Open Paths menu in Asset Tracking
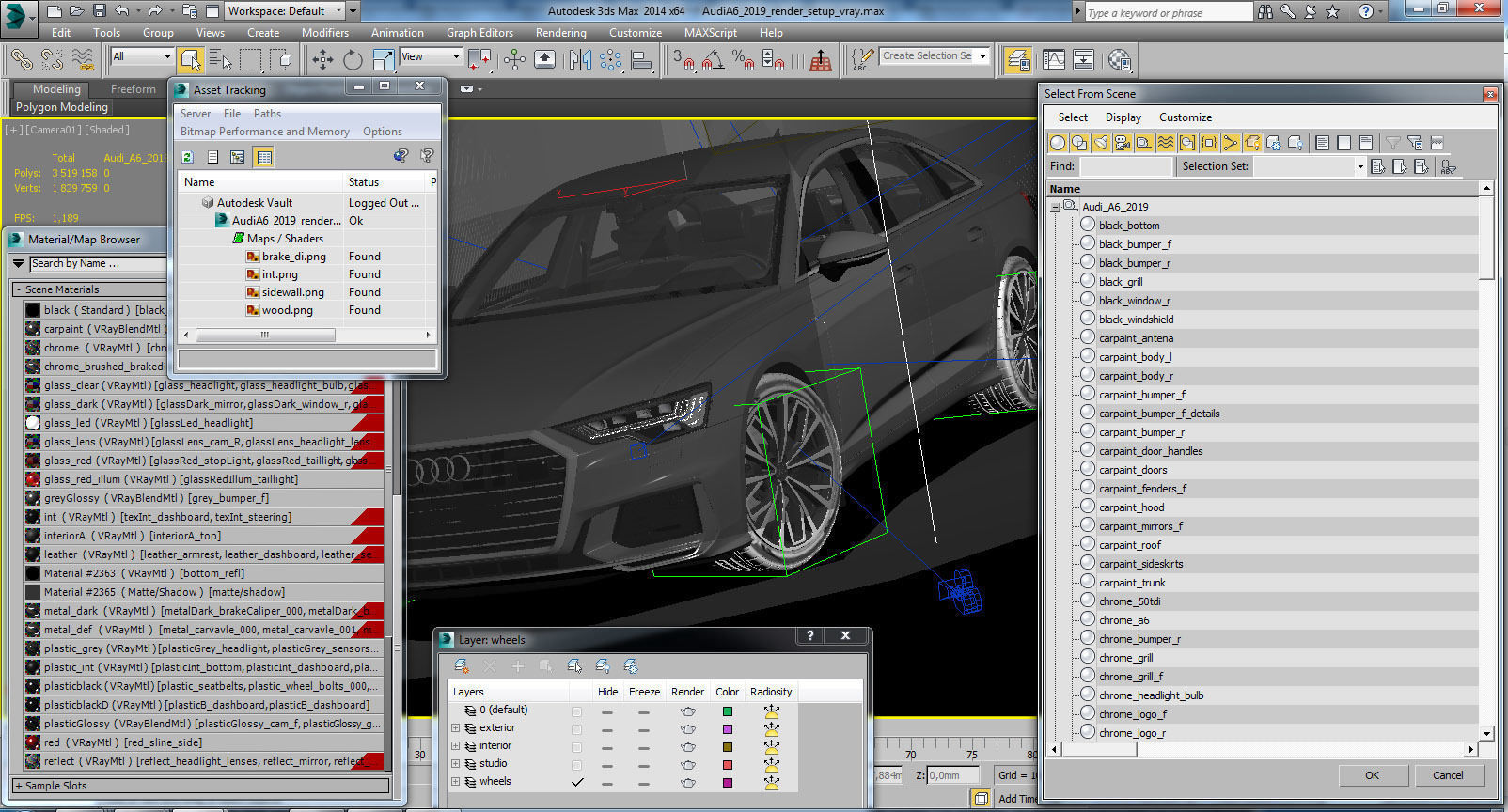 point(267,114)
